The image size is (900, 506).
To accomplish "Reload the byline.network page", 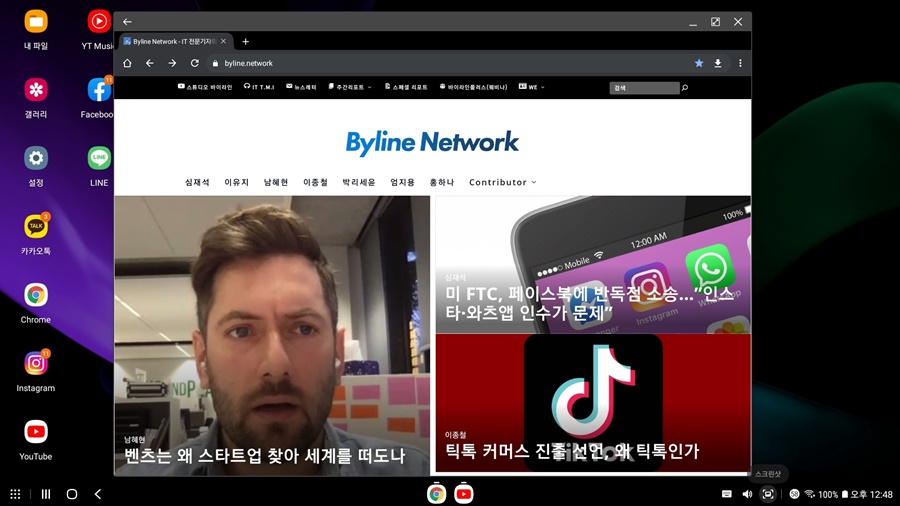I will [x=195, y=63].
